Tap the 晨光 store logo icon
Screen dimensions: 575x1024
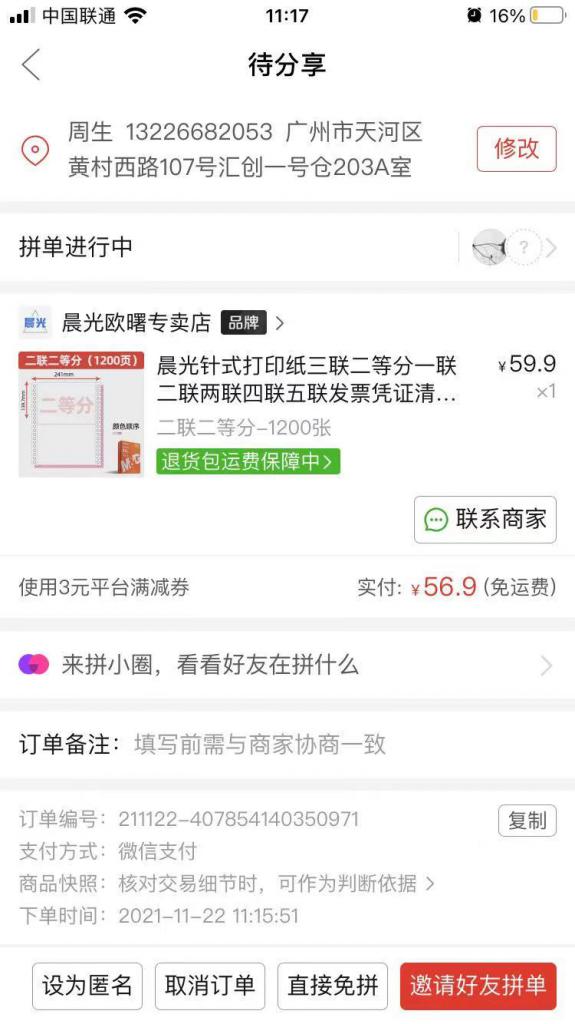point(35,322)
